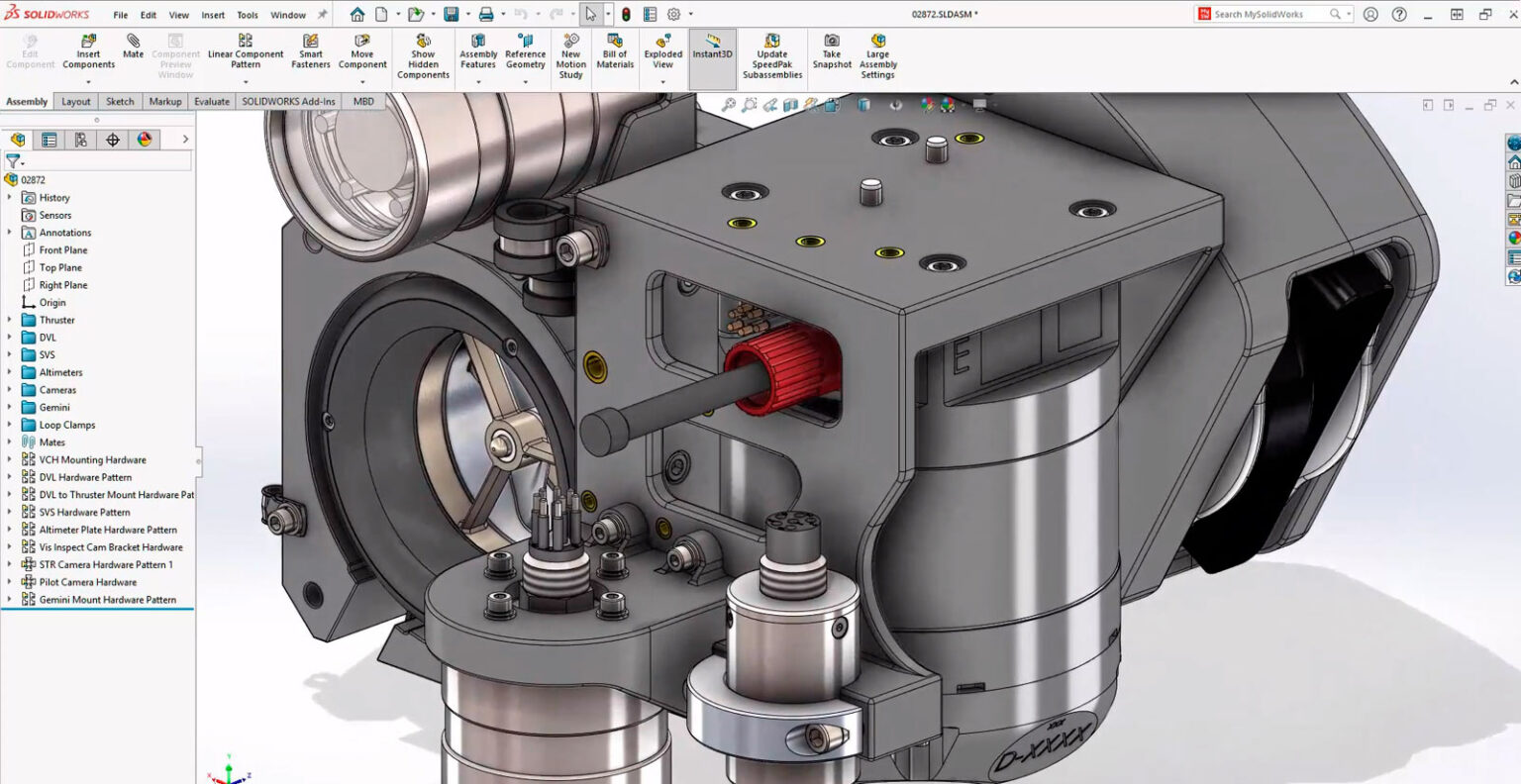
Task: Click the Insert Components tool
Action: (88, 51)
